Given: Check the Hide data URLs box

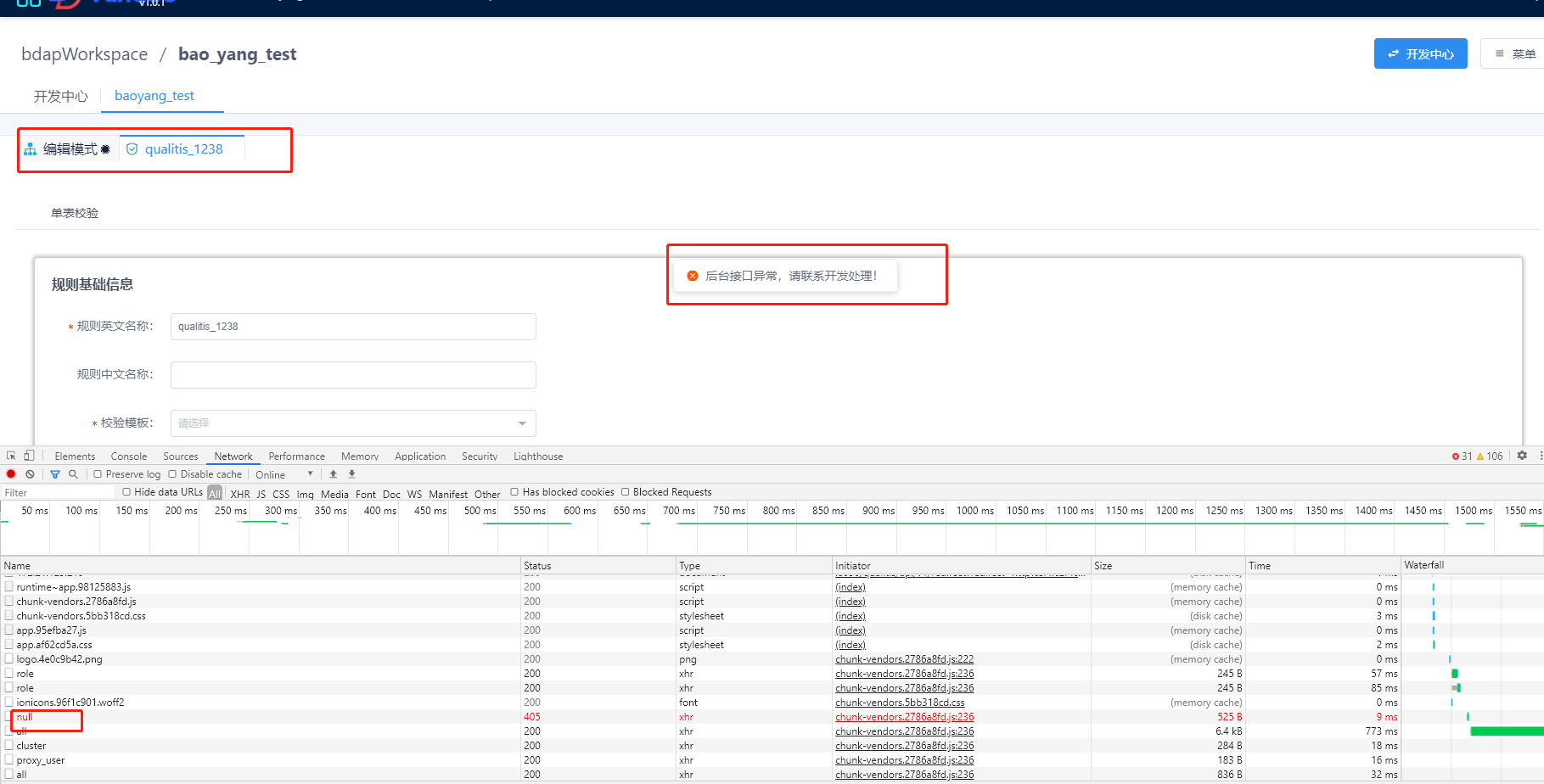Looking at the screenshot, I should 126,492.
